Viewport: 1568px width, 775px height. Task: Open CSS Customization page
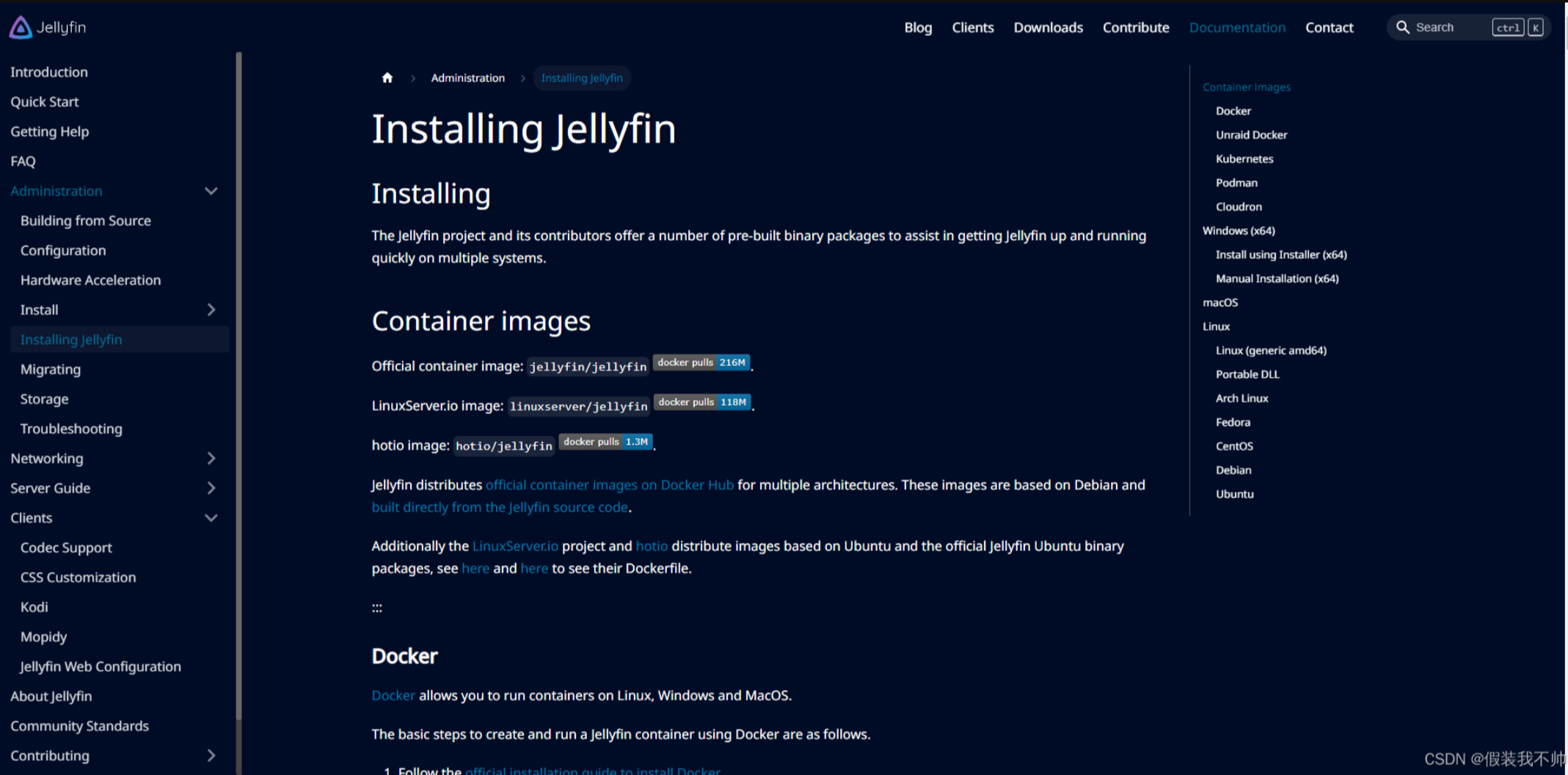79,578
